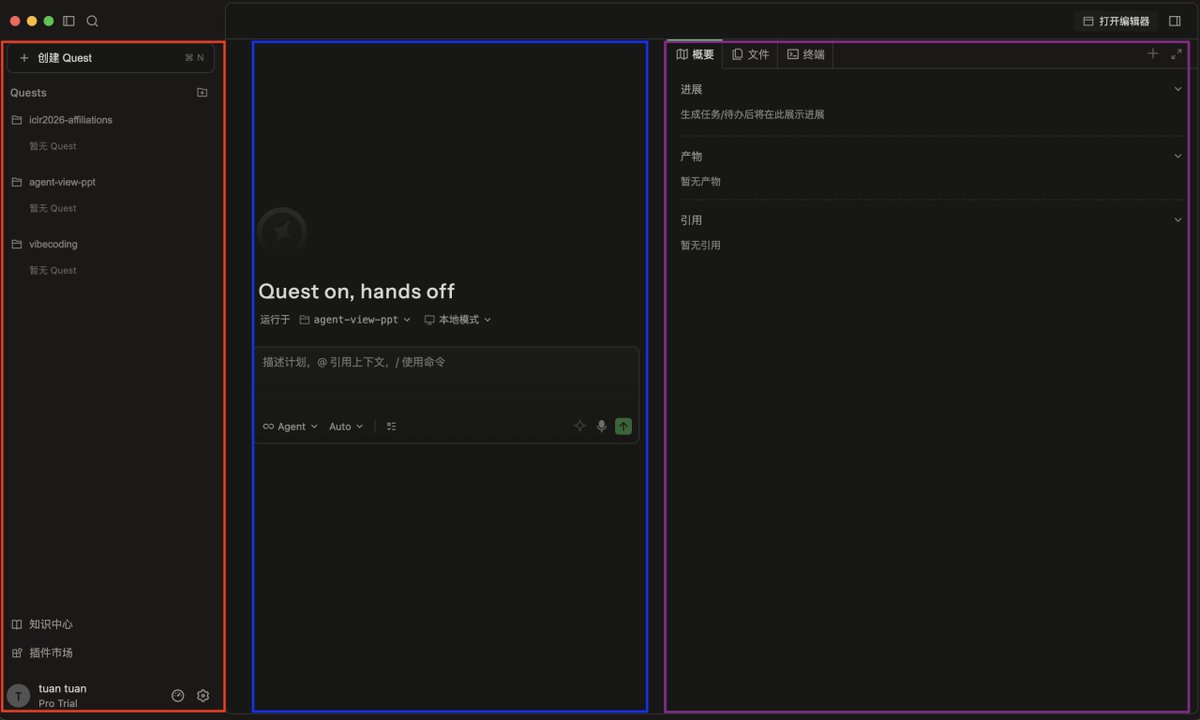The height and width of the screenshot is (720, 1200).
Task: Click 暂无引用 text
Action: click(x=700, y=245)
